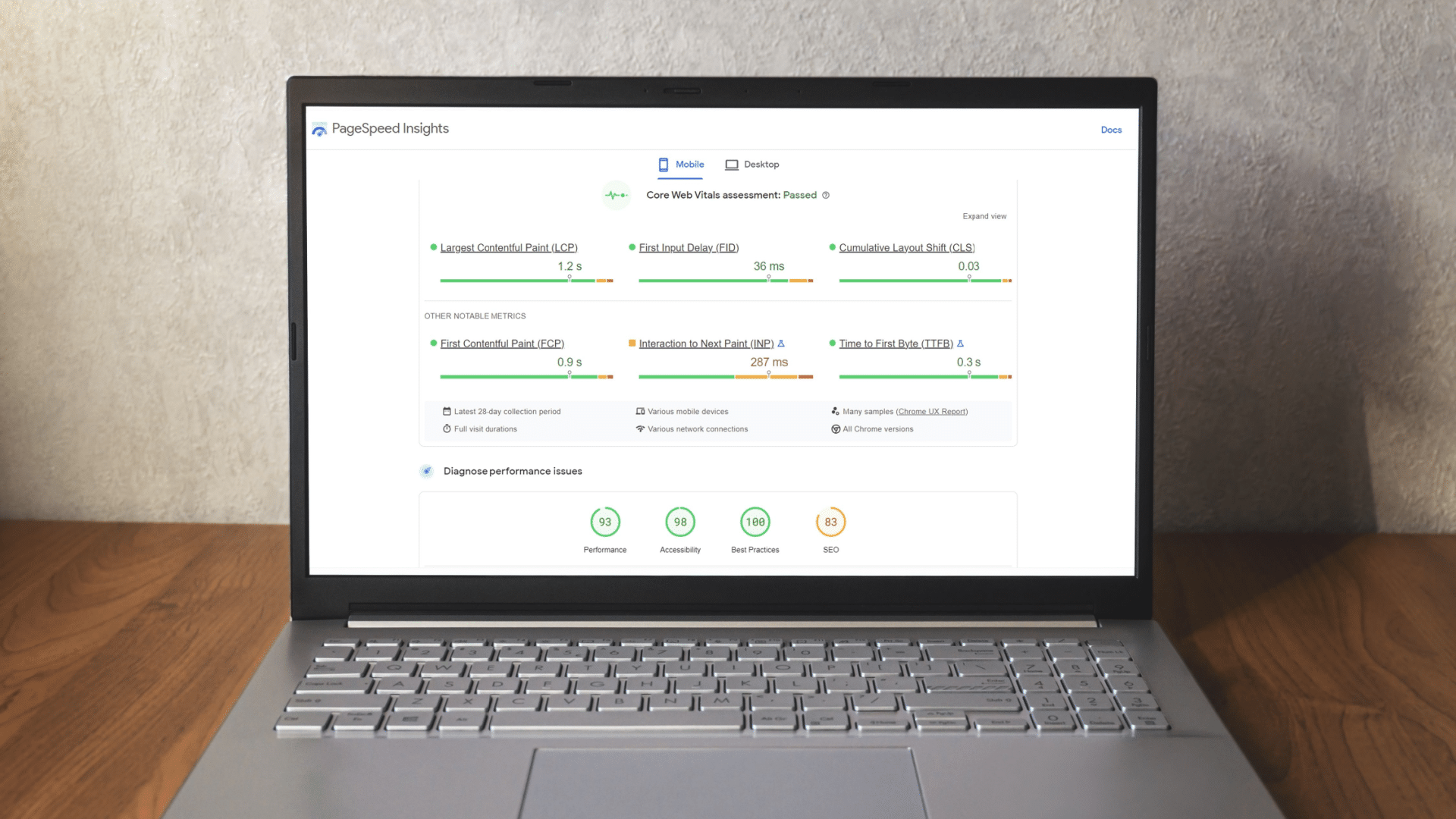Click the green status dot beside FCP
Viewport: 1456px width, 819px height.
434,343
